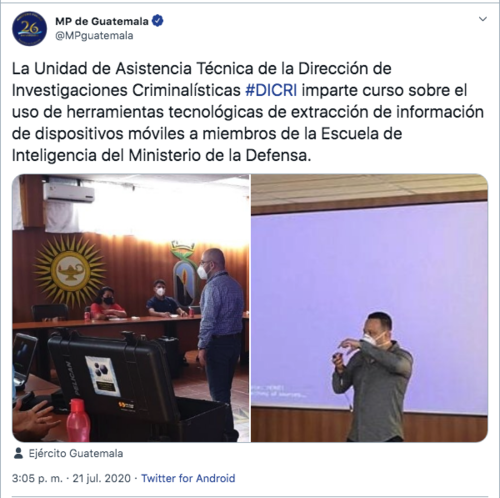The image size is (500, 498).
Task: Open the MP de Guatemala profile avatar
Action: tap(29, 29)
